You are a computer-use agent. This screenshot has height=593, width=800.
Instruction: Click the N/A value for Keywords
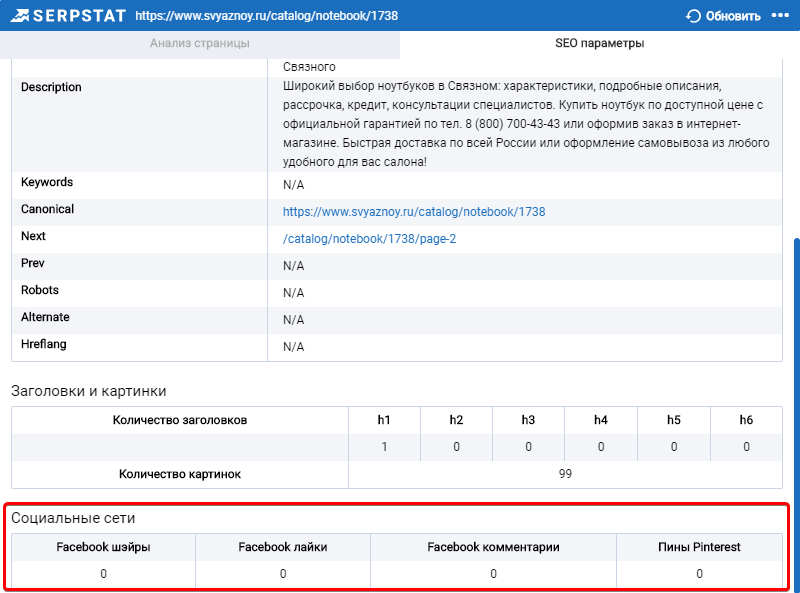tap(293, 185)
